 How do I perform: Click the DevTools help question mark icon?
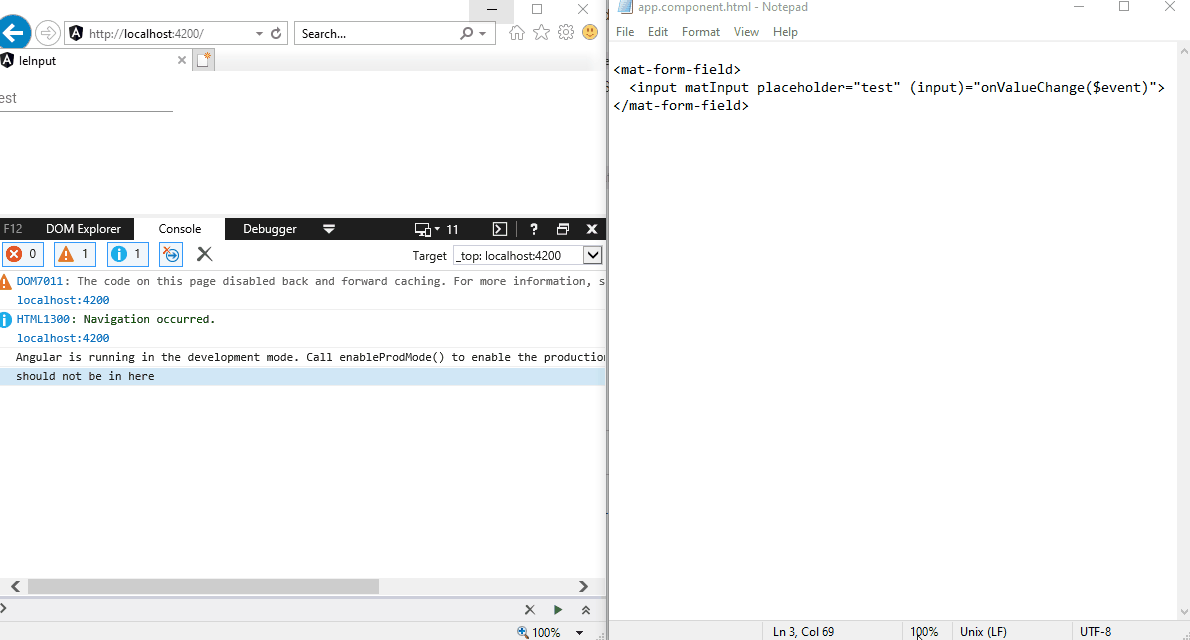coord(534,229)
